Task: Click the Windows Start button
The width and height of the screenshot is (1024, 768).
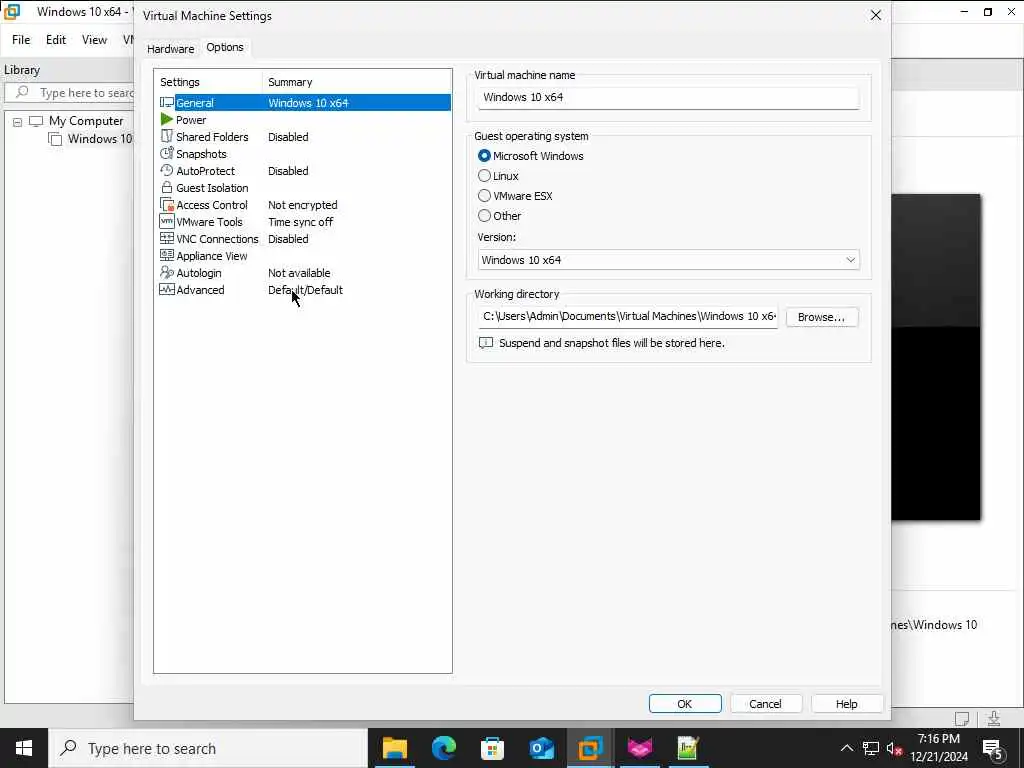Action: tap(24, 748)
